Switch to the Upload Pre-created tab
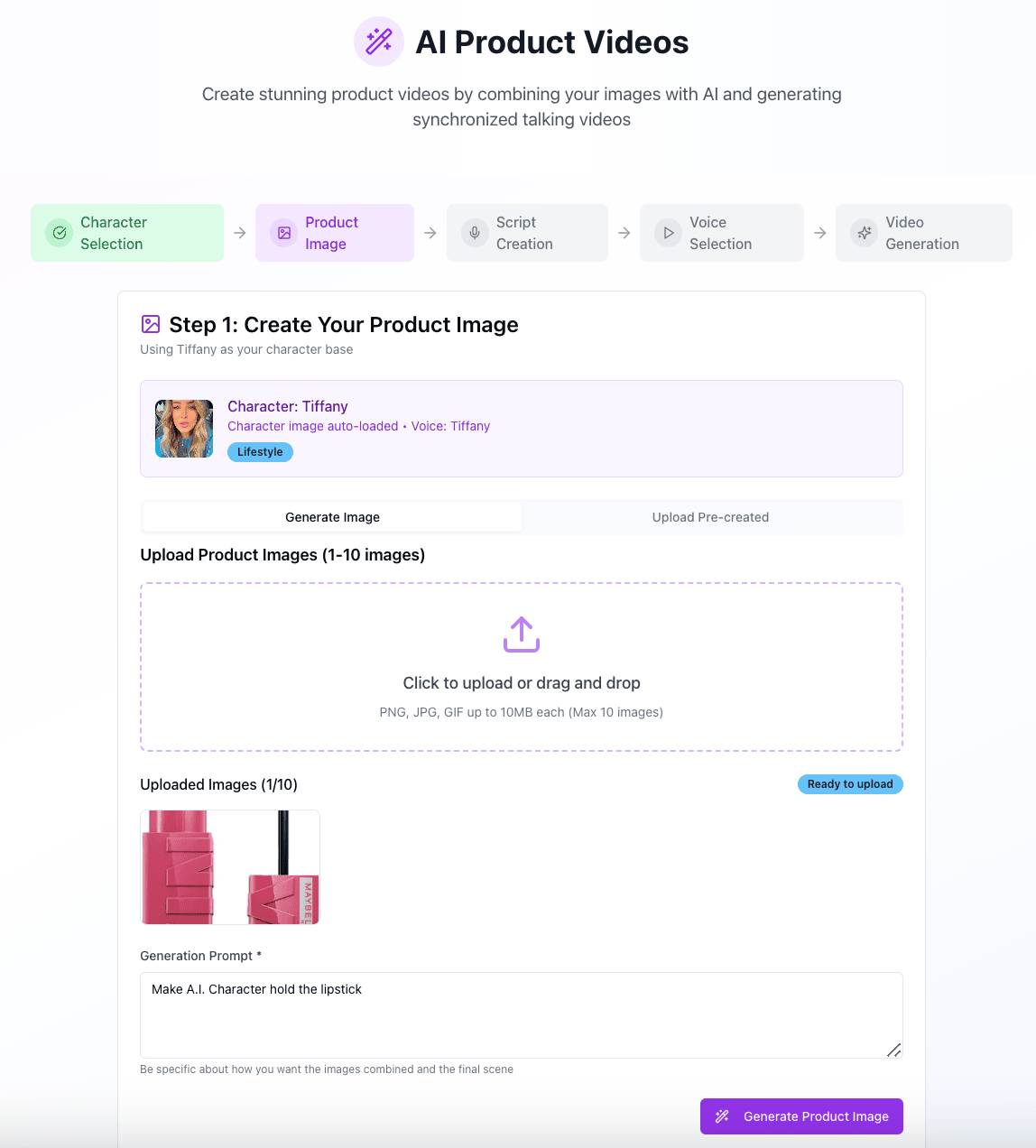Viewport: 1036px width, 1148px height. (x=710, y=517)
